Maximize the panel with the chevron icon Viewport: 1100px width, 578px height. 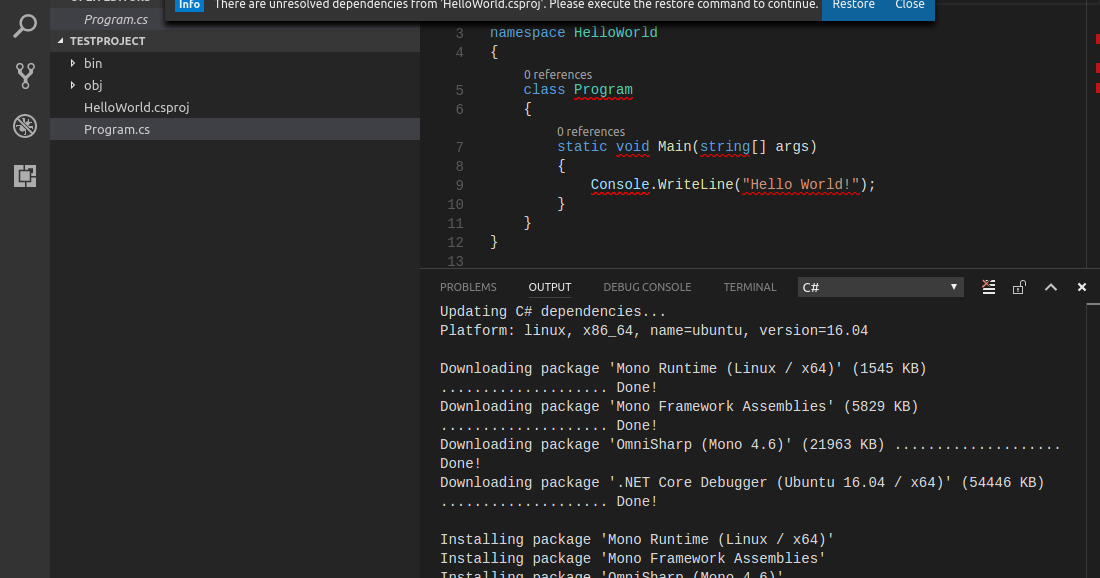point(1051,287)
